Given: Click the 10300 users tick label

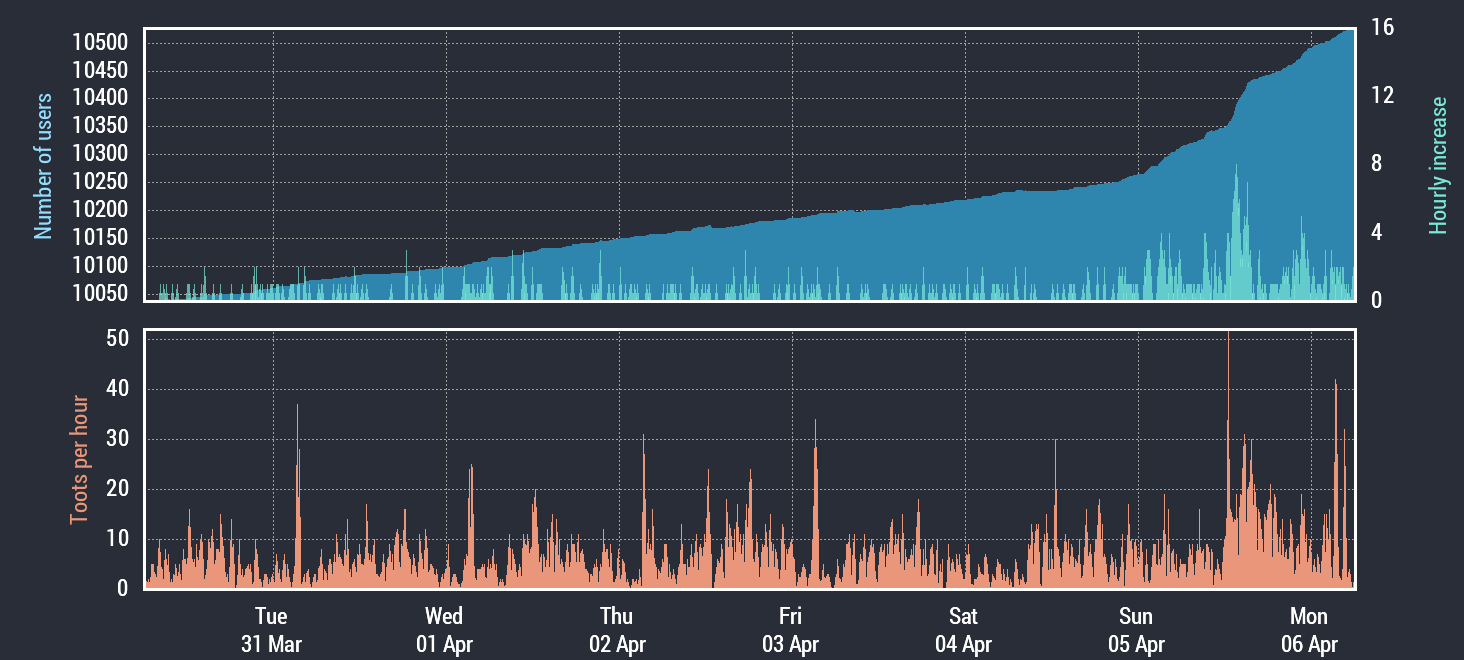Looking at the screenshot, I should point(100,154).
